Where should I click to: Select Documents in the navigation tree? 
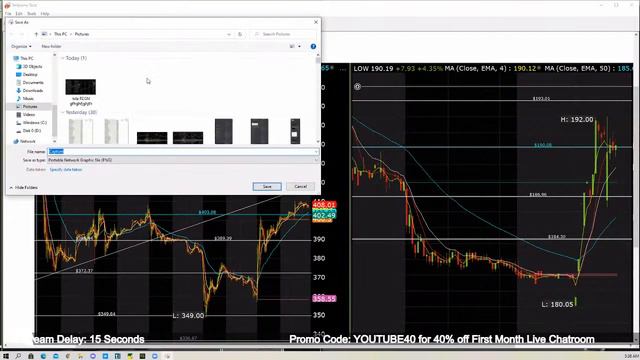(x=29, y=82)
